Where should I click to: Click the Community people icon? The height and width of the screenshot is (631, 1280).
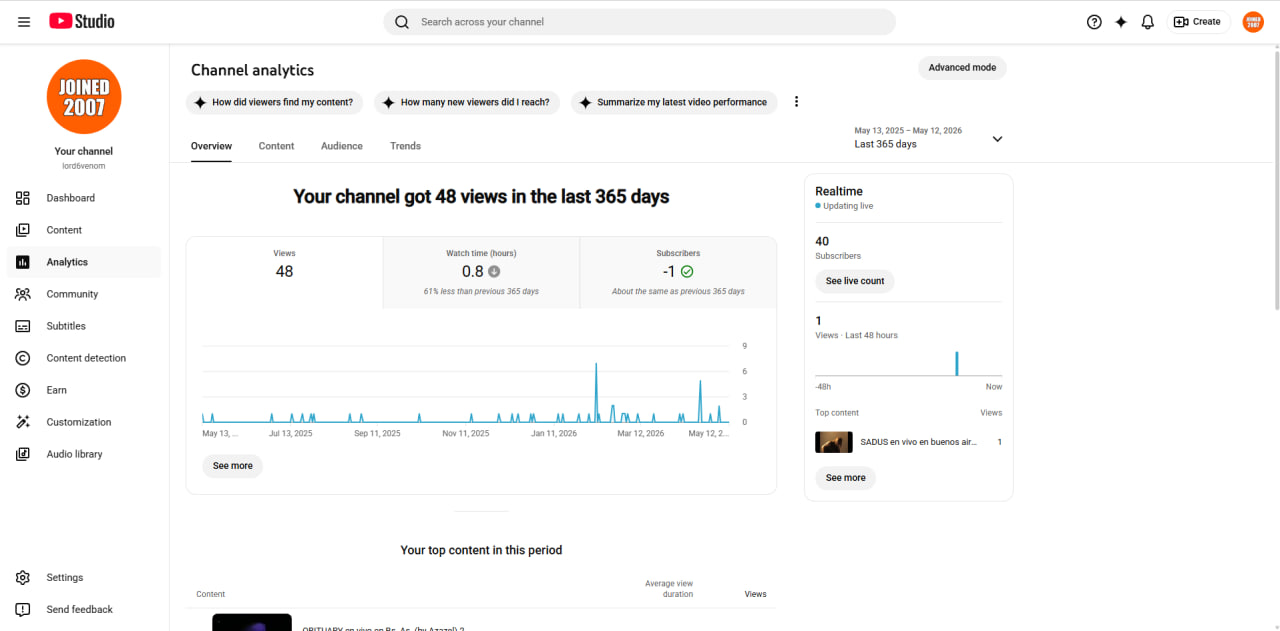pyautogui.click(x=23, y=294)
